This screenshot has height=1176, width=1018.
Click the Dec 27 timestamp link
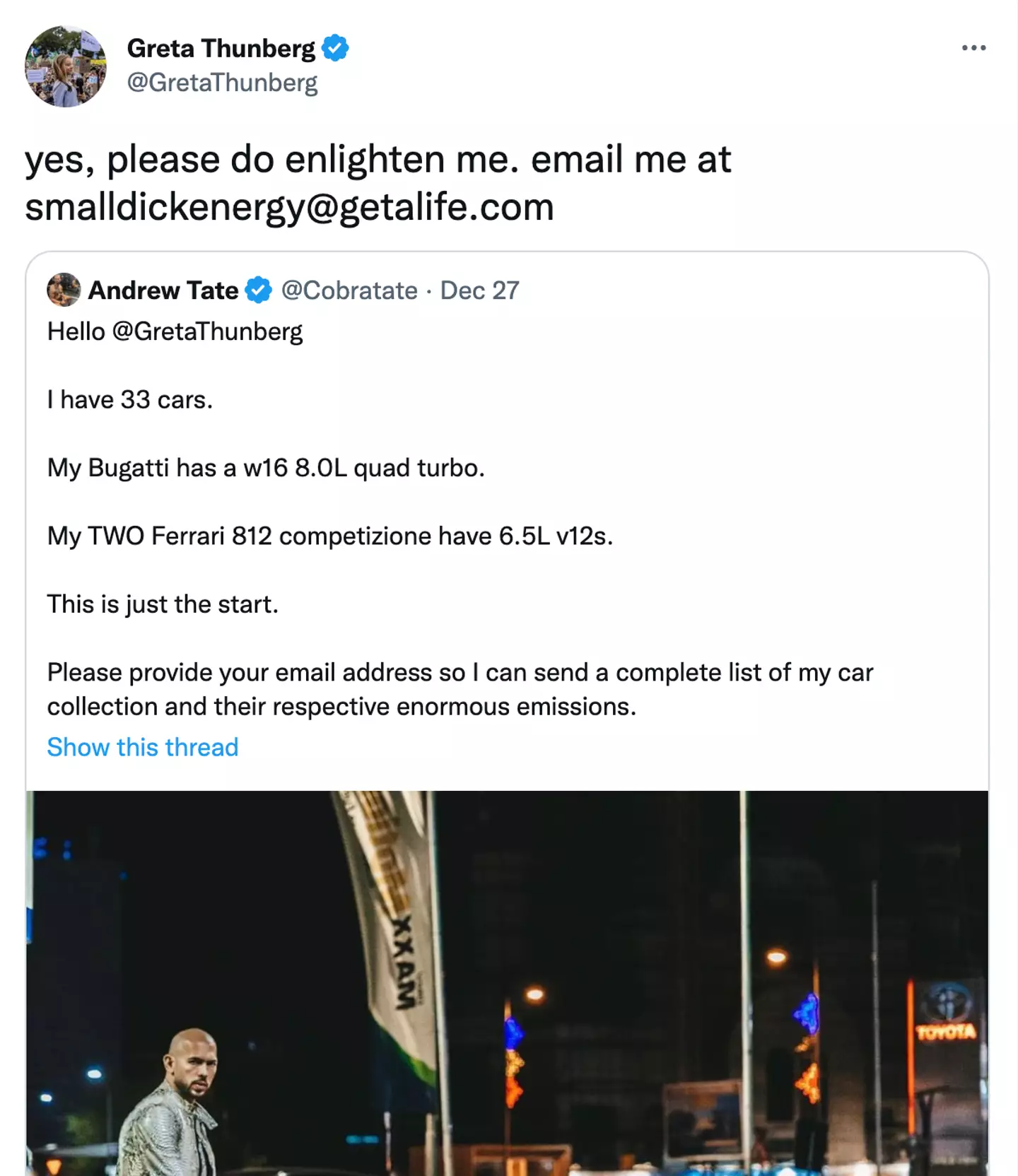479,290
